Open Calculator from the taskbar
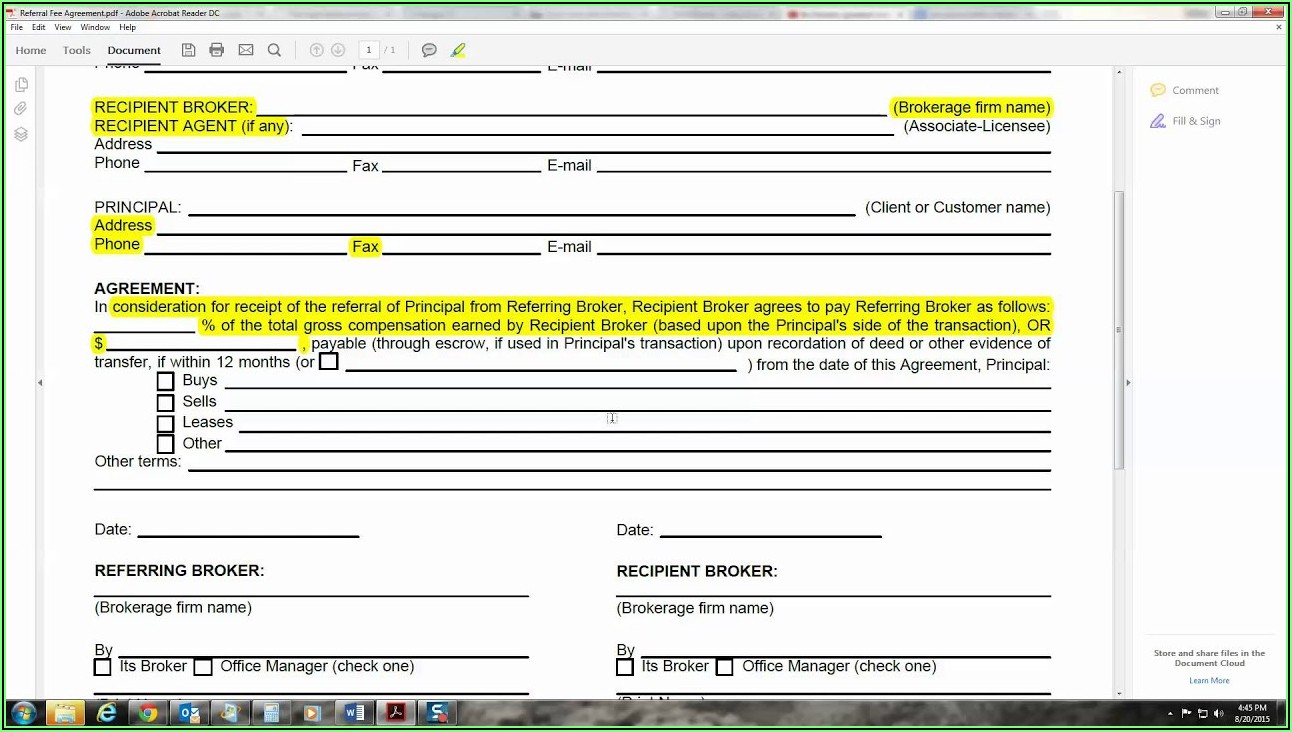The image size is (1292, 732). (271, 713)
